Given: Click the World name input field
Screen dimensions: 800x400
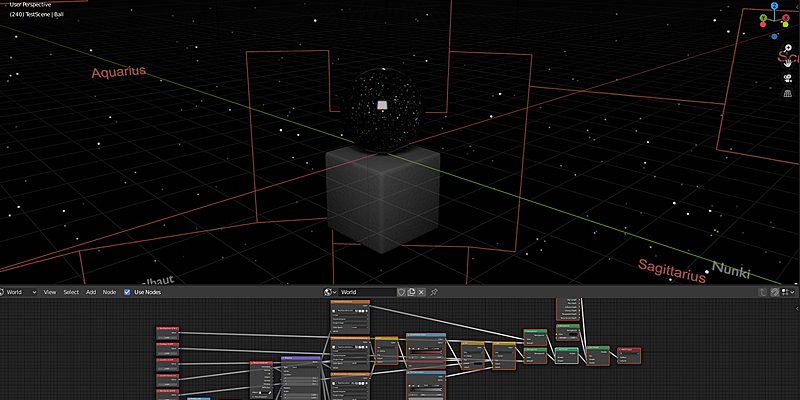Looking at the screenshot, I should (x=365, y=292).
